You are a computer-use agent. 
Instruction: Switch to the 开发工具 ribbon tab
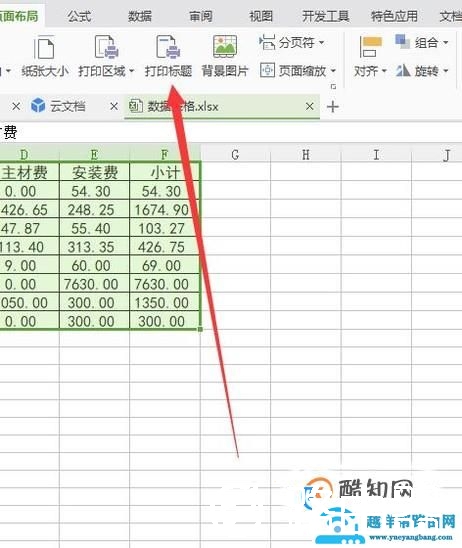[x=326, y=16]
